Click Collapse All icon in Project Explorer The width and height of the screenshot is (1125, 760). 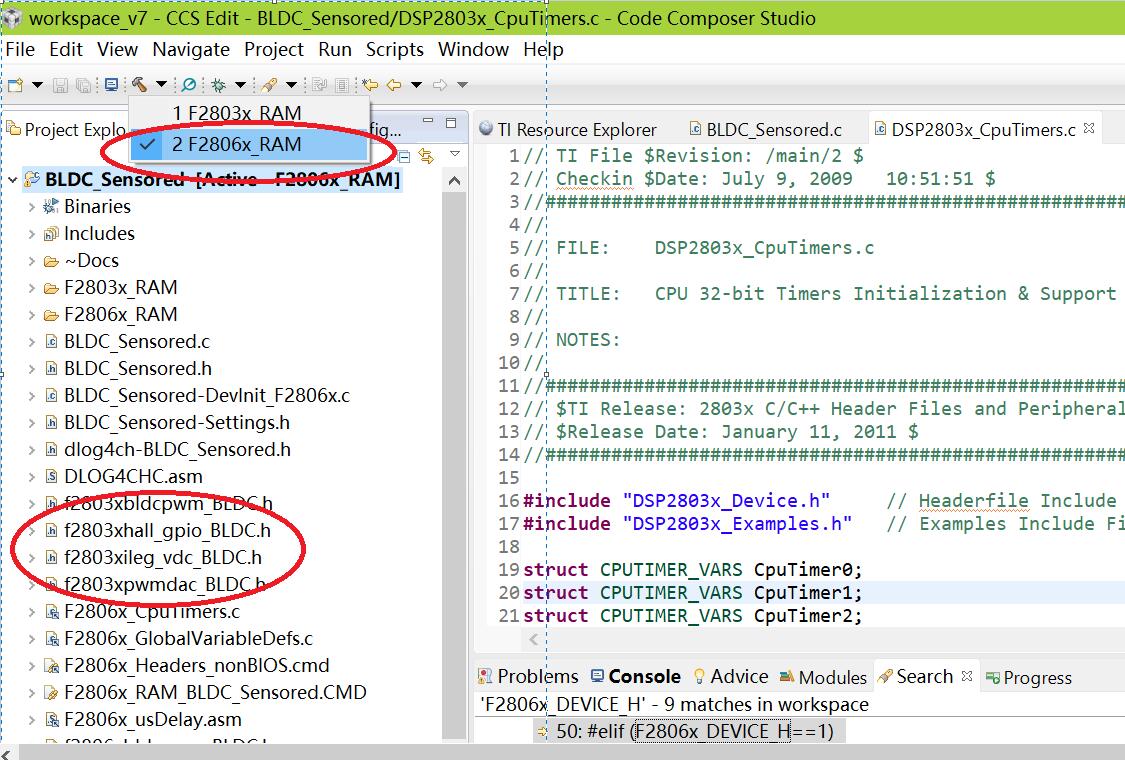coord(404,156)
